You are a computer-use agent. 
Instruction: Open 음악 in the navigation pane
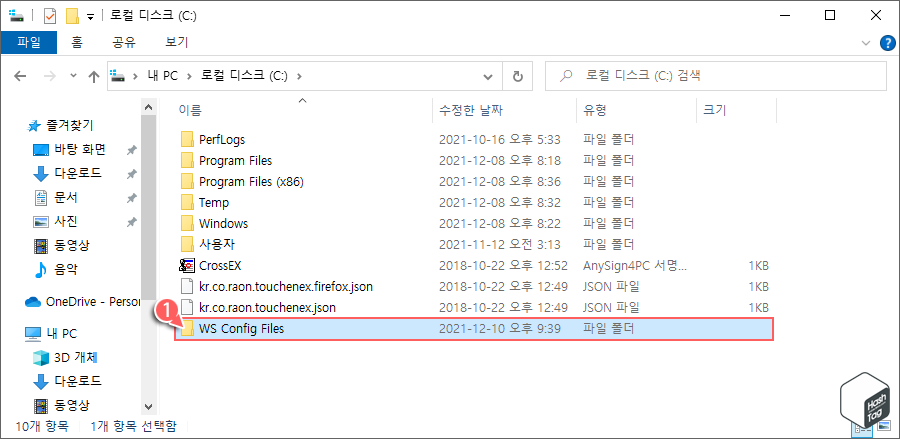[65, 269]
